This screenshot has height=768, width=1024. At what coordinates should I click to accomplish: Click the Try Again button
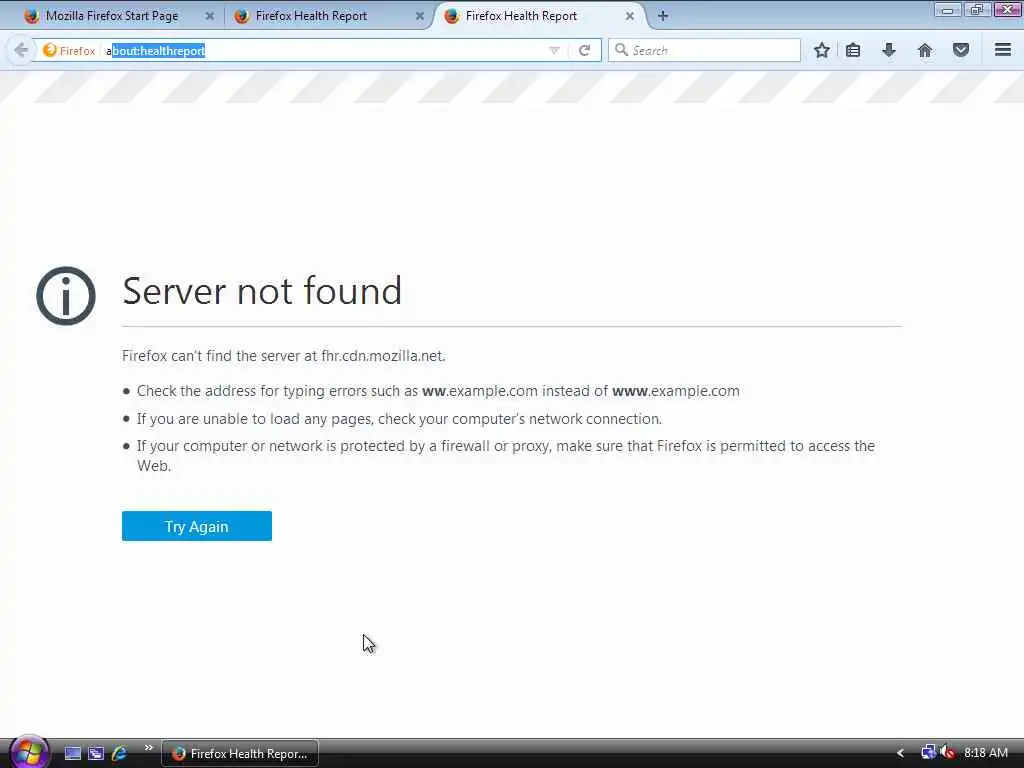click(x=197, y=526)
